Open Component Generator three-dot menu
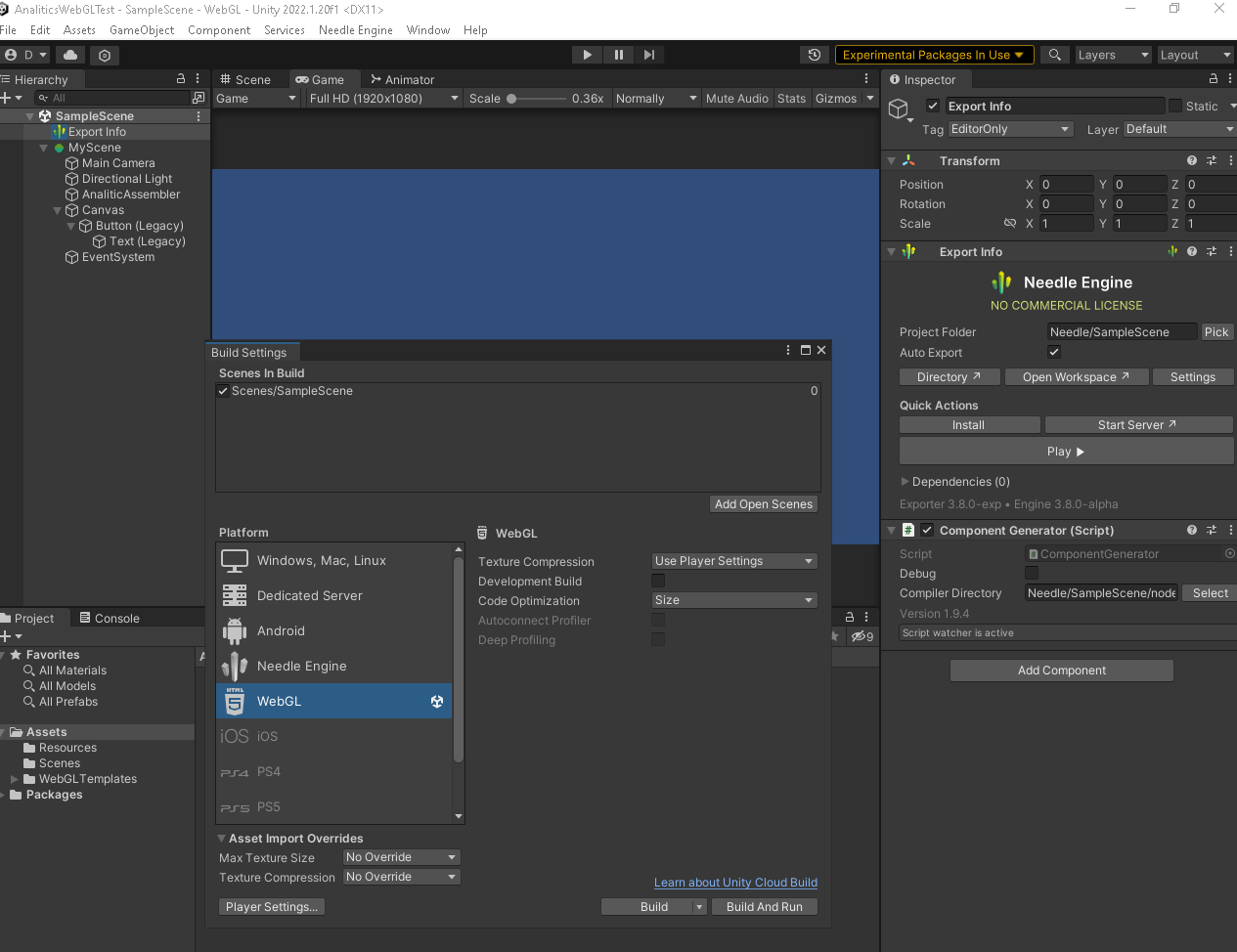1237x952 pixels. 1230,530
